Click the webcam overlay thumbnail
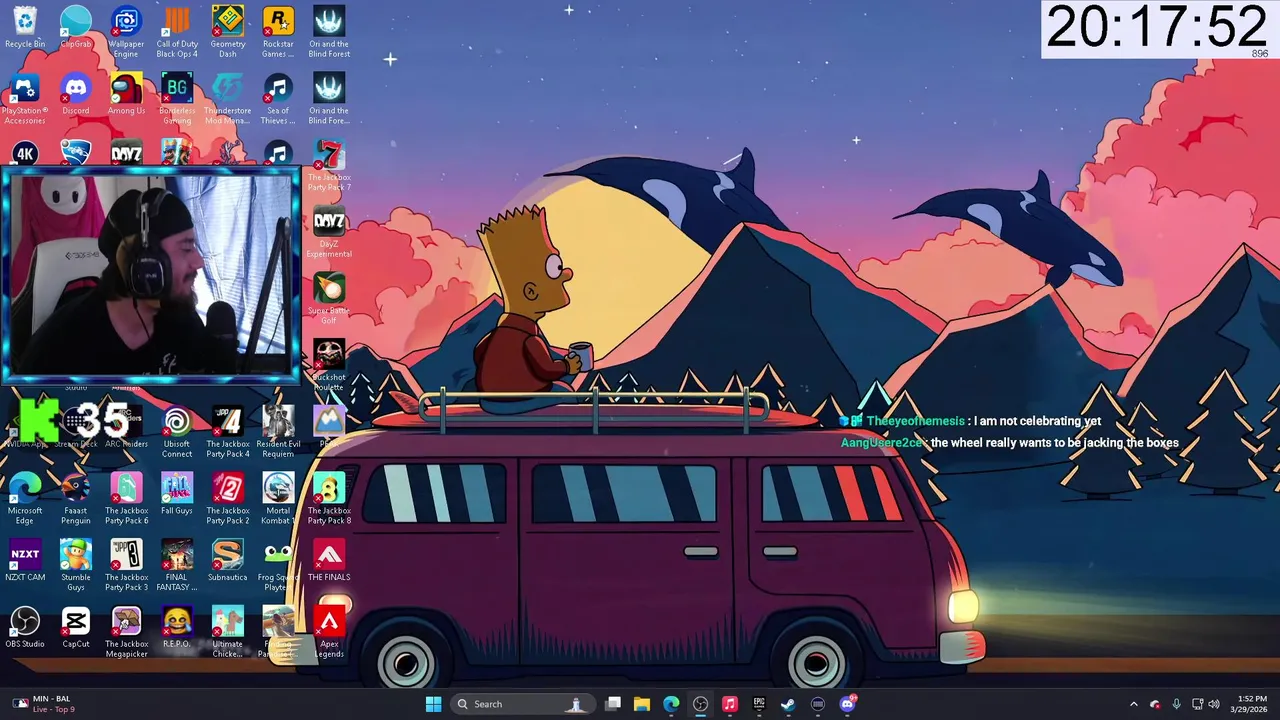Image resolution: width=1280 pixels, height=720 pixels. point(150,276)
